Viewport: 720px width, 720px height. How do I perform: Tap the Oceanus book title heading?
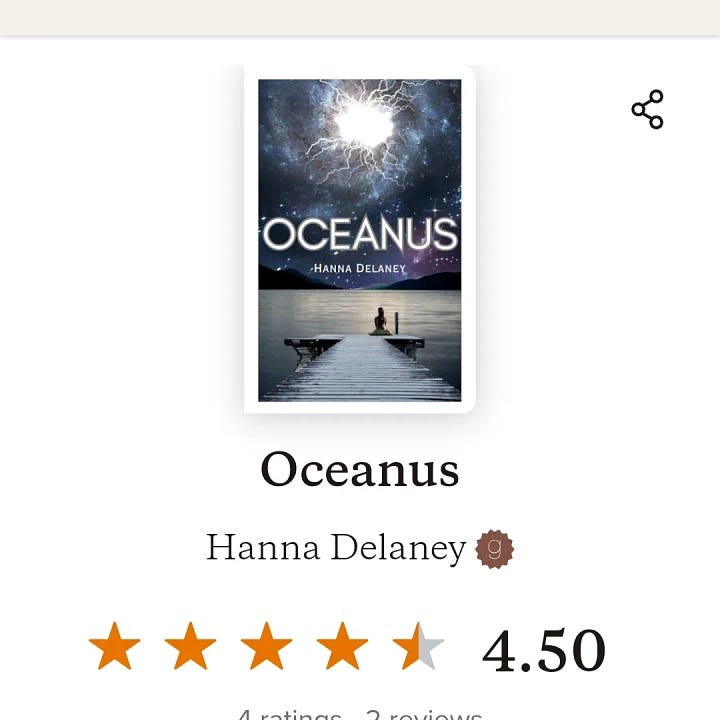point(360,469)
